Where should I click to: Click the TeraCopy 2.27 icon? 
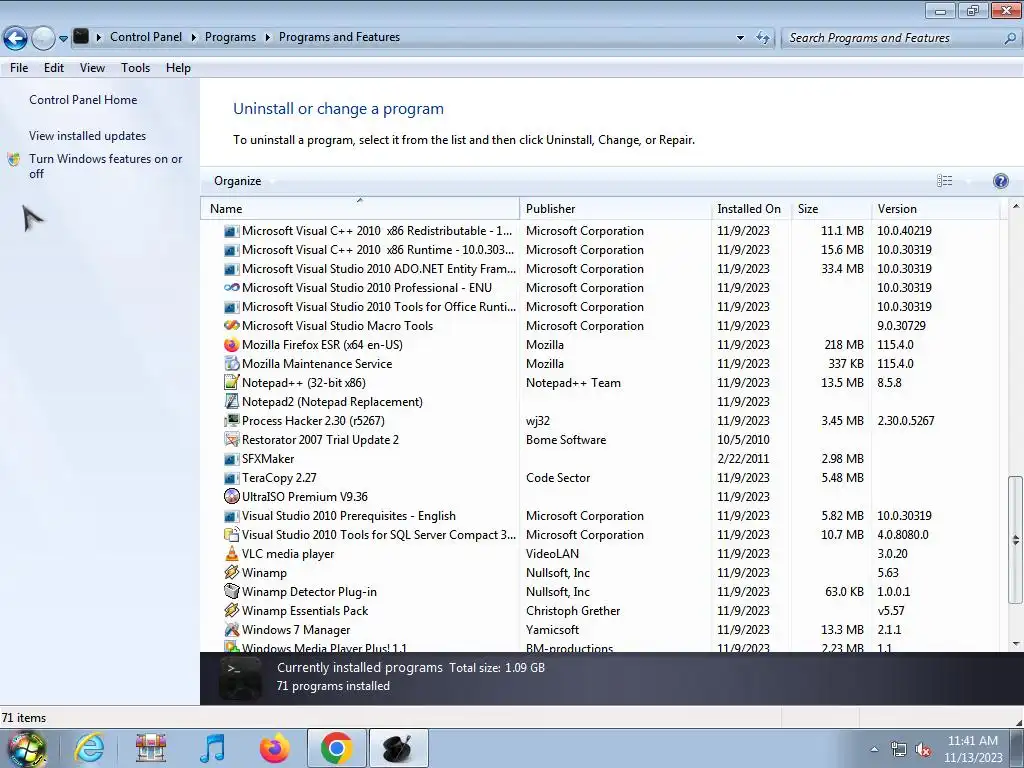pos(231,477)
